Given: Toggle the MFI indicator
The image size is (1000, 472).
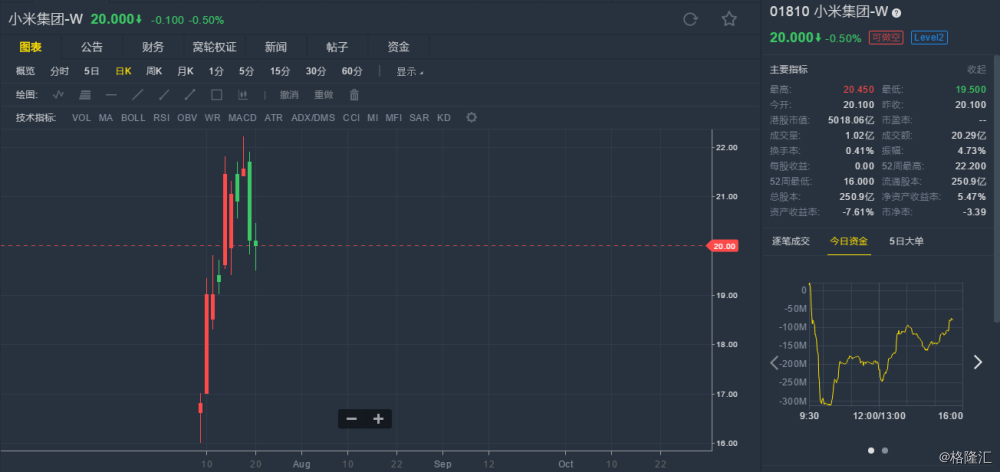Looking at the screenshot, I should [393, 117].
